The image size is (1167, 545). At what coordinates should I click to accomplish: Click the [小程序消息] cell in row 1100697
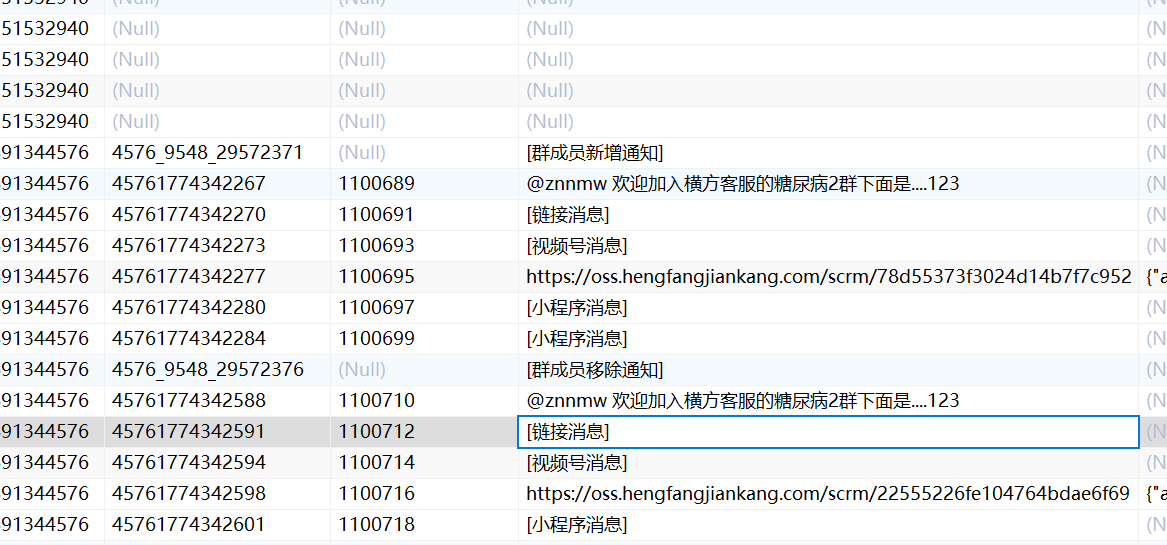click(576, 308)
